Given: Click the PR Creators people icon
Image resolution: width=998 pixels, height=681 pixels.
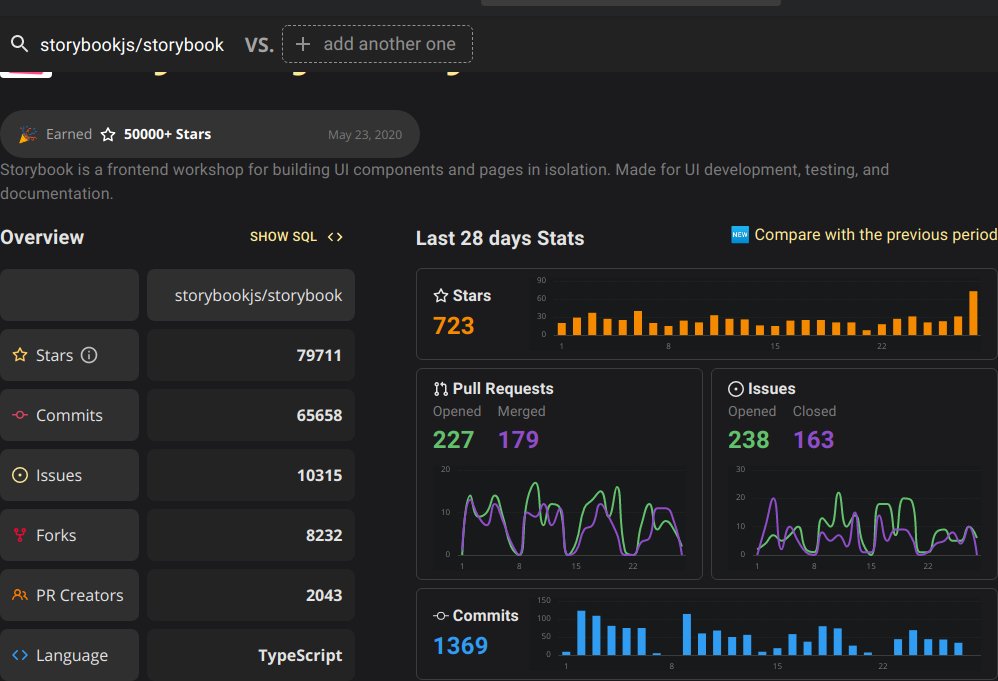Looking at the screenshot, I should (x=20, y=595).
